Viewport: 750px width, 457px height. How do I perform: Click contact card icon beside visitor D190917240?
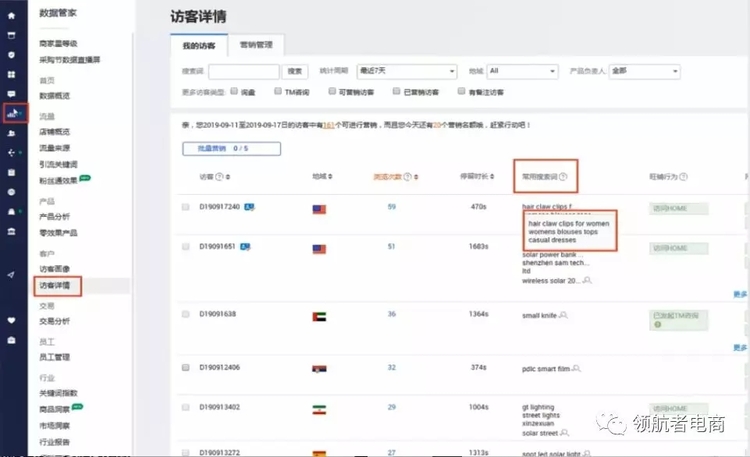pyautogui.click(x=249, y=207)
